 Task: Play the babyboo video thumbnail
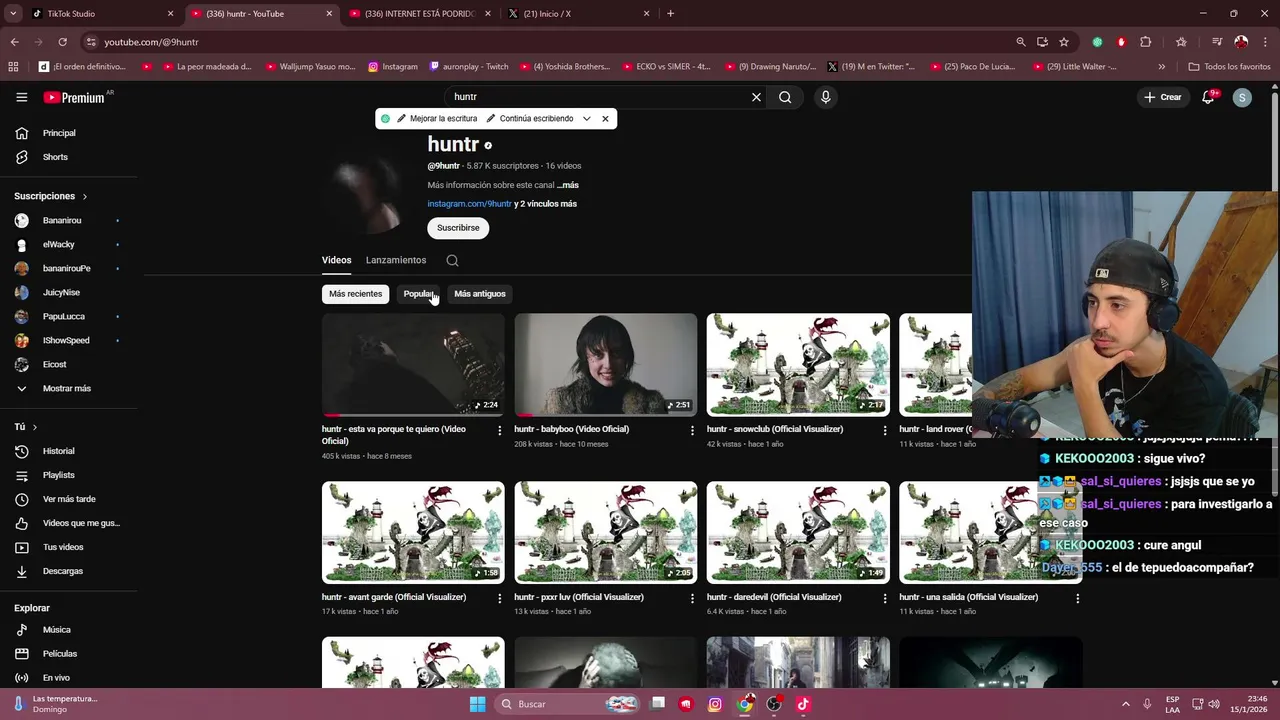[606, 365]
